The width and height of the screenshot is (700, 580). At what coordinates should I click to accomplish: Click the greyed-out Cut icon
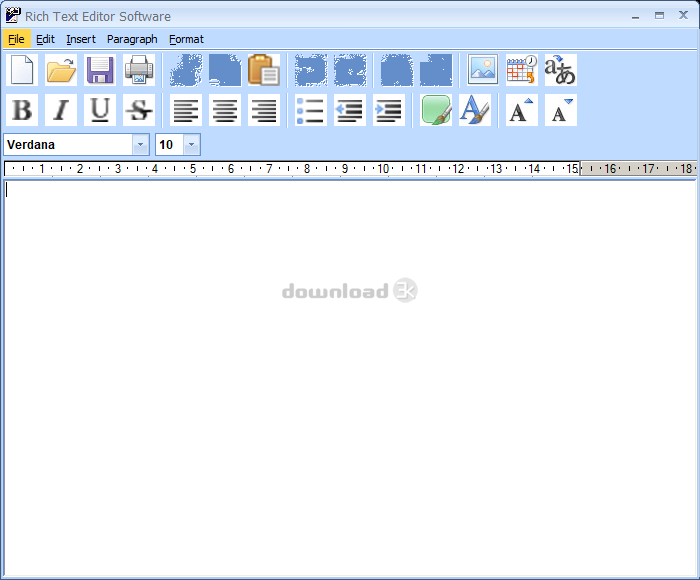(186, 70)
